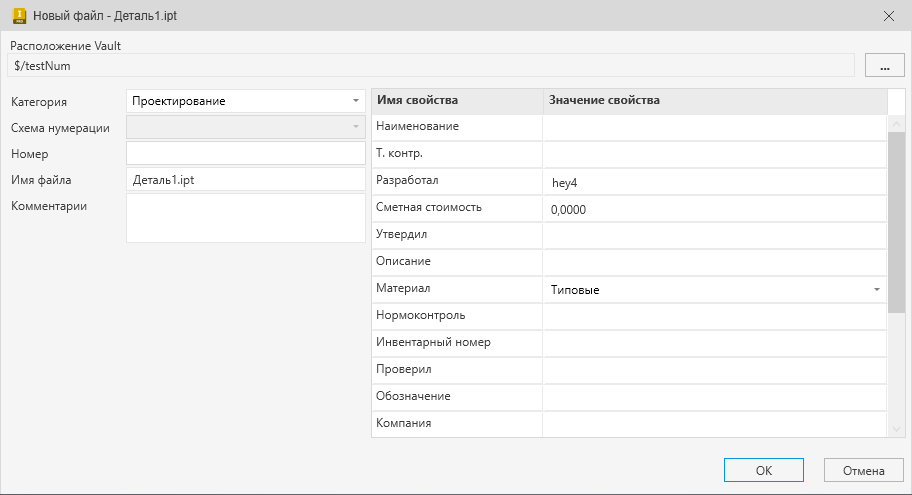912x495 pixels.
Task: Close the New File dialog
Action: coord(889,16)
